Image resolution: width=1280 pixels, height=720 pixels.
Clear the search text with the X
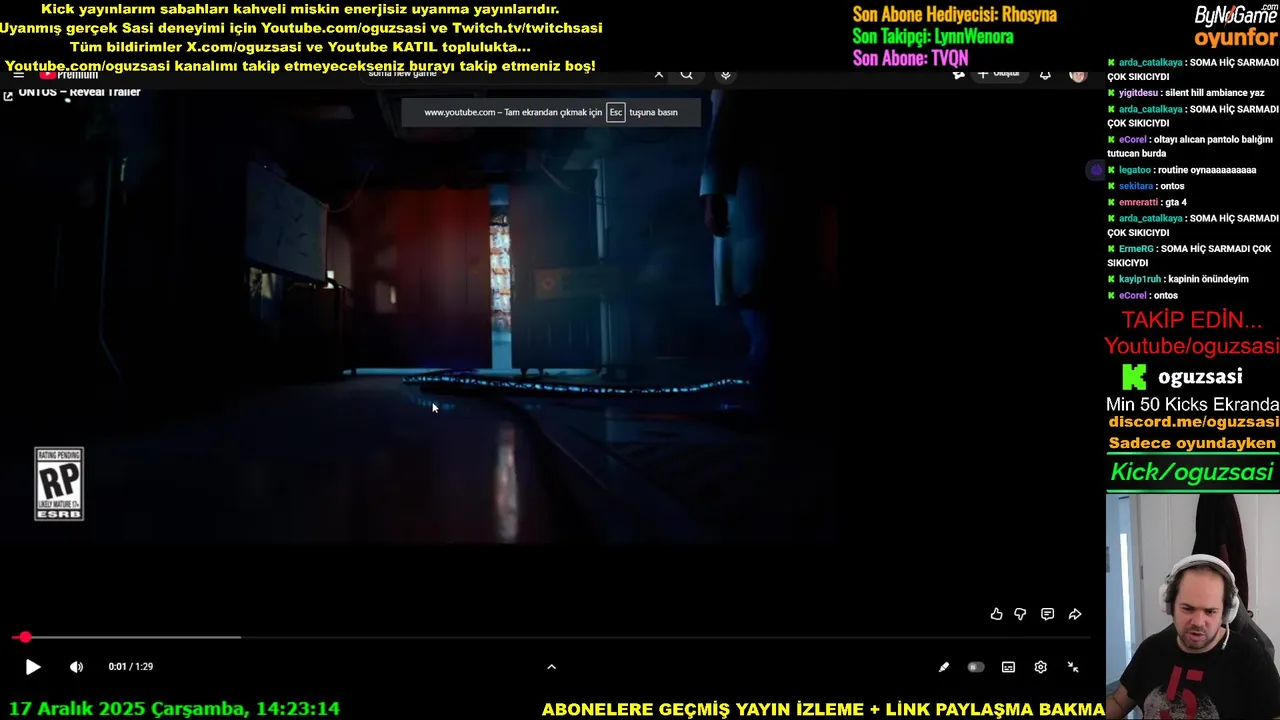coord(659,74)
